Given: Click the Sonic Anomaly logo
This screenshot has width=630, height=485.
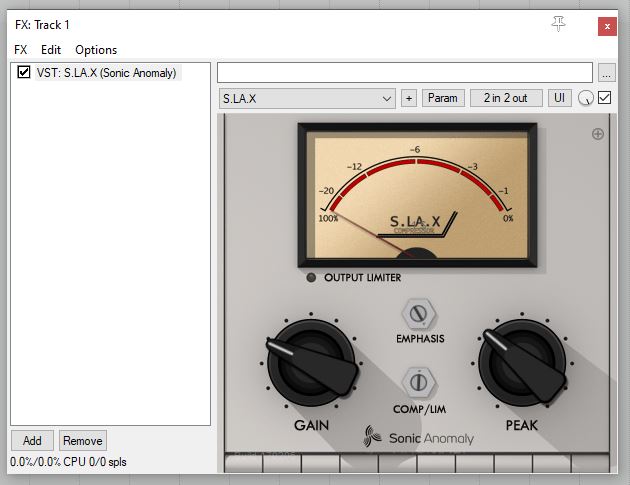Looking at the screenshot, I should (419, 437).
